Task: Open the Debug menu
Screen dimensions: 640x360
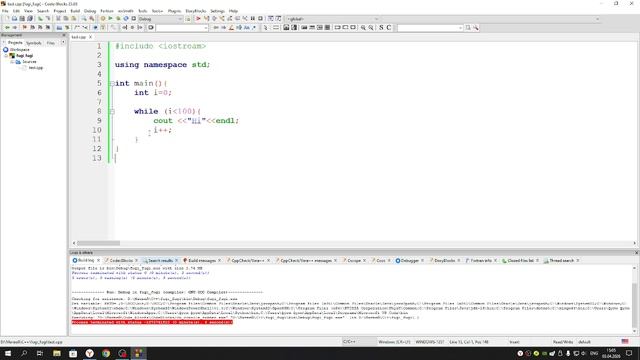Action: point(90,11)
